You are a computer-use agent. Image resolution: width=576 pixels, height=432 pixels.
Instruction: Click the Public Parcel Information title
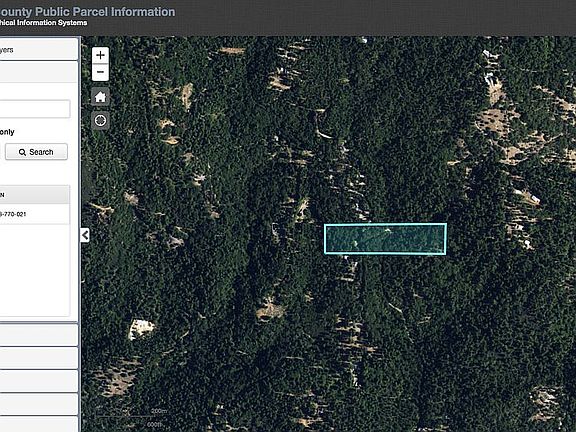[x=105, y=12]
